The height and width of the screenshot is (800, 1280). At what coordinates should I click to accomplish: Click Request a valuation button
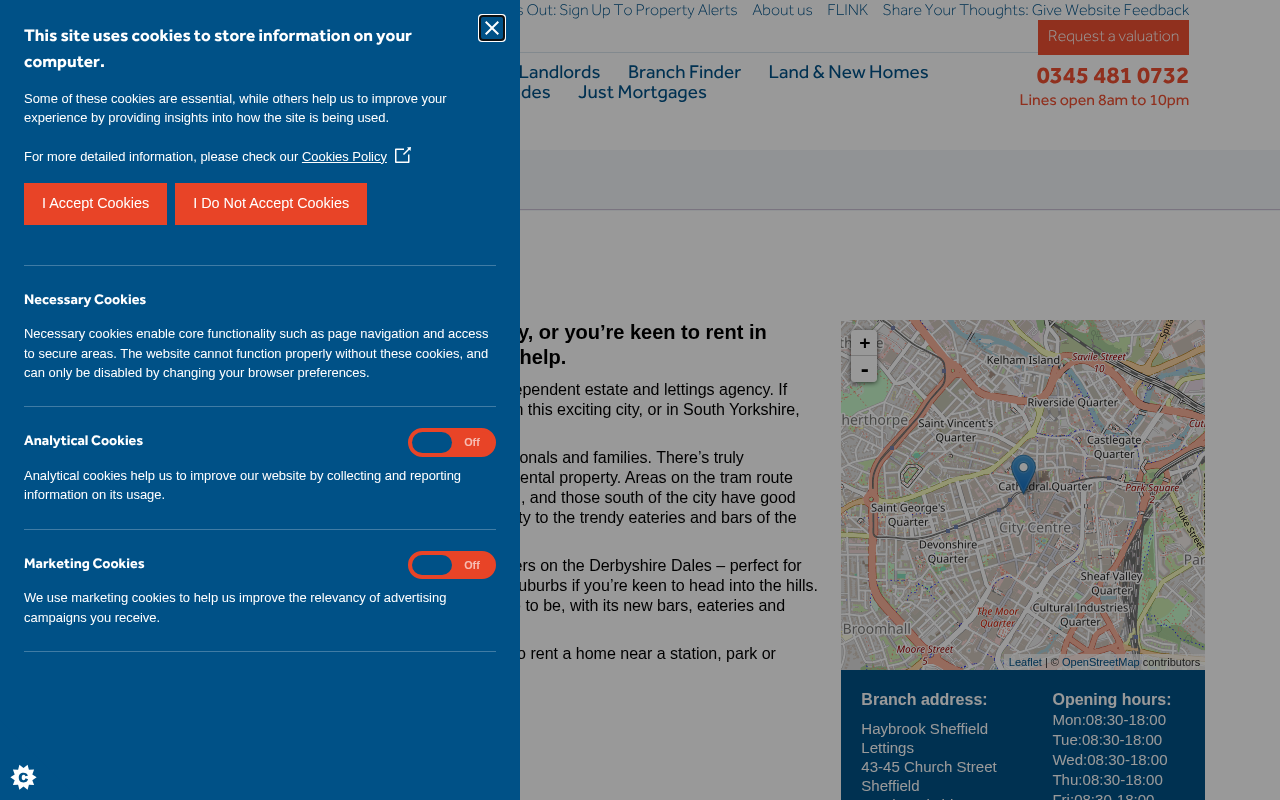tap(1113, 37)
